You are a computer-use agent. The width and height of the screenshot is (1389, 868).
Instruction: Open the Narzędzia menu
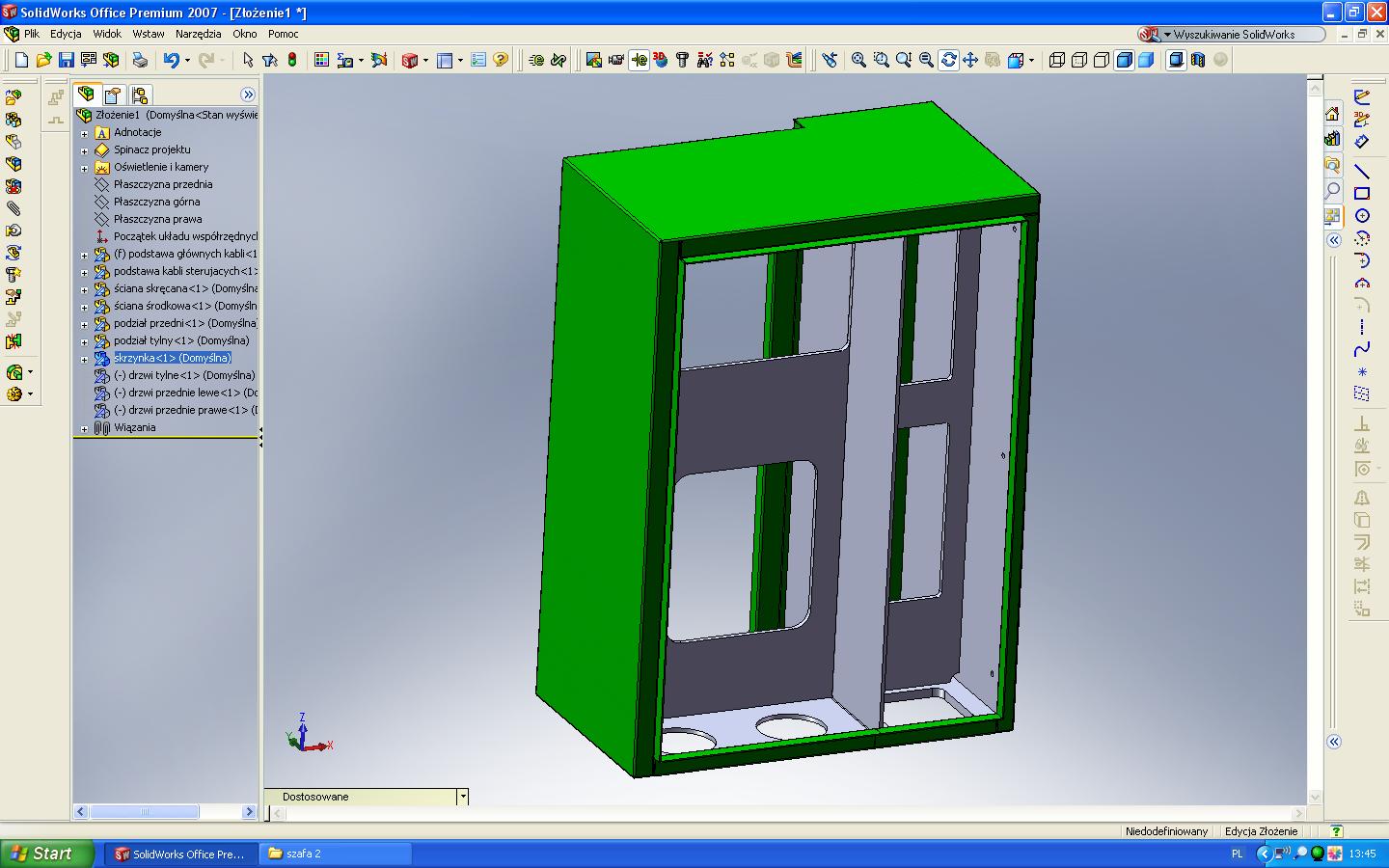pos(198,34)
